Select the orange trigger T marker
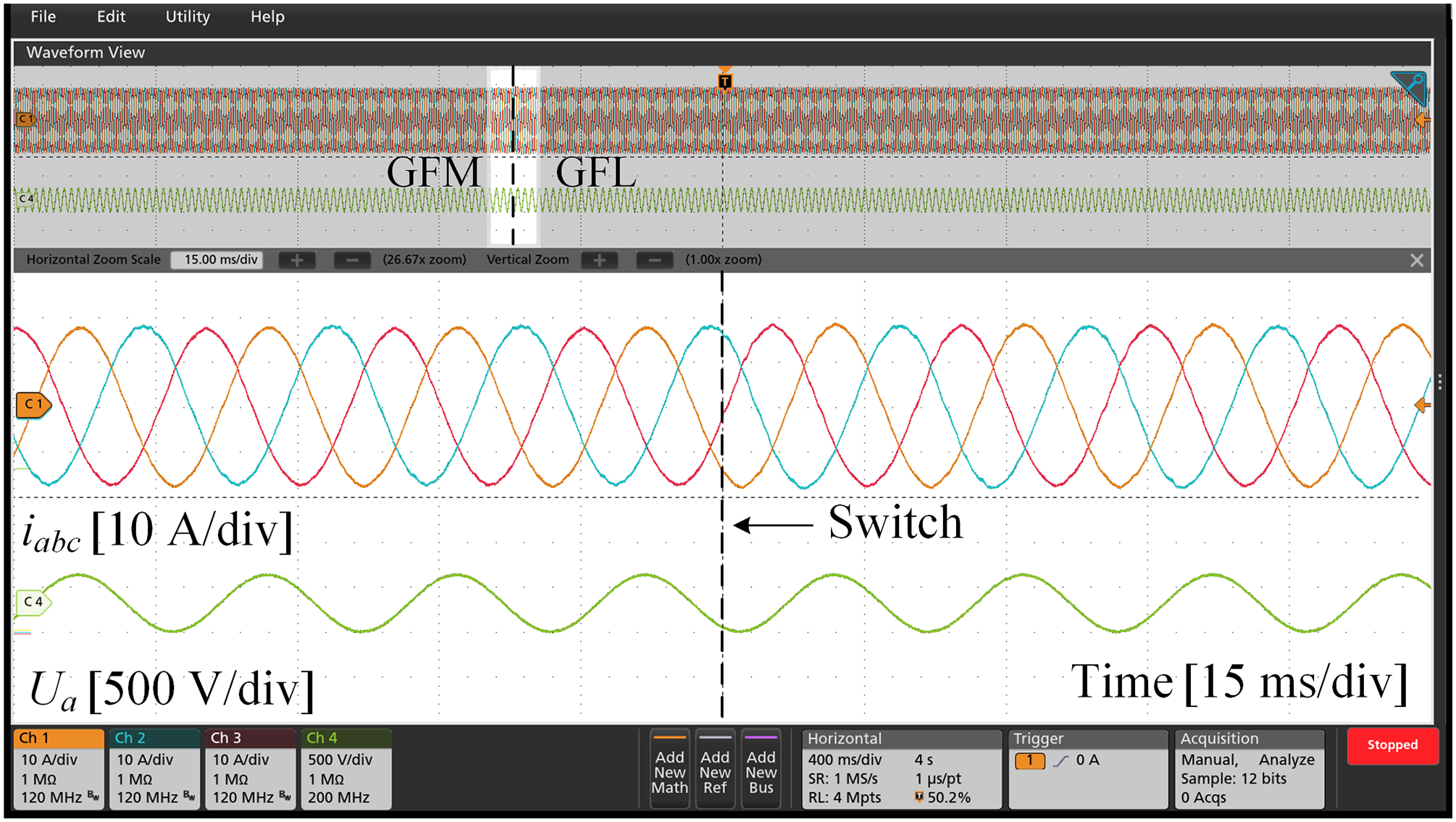The height and width of the screenshot is (822, 1456). tap(724, 80)
